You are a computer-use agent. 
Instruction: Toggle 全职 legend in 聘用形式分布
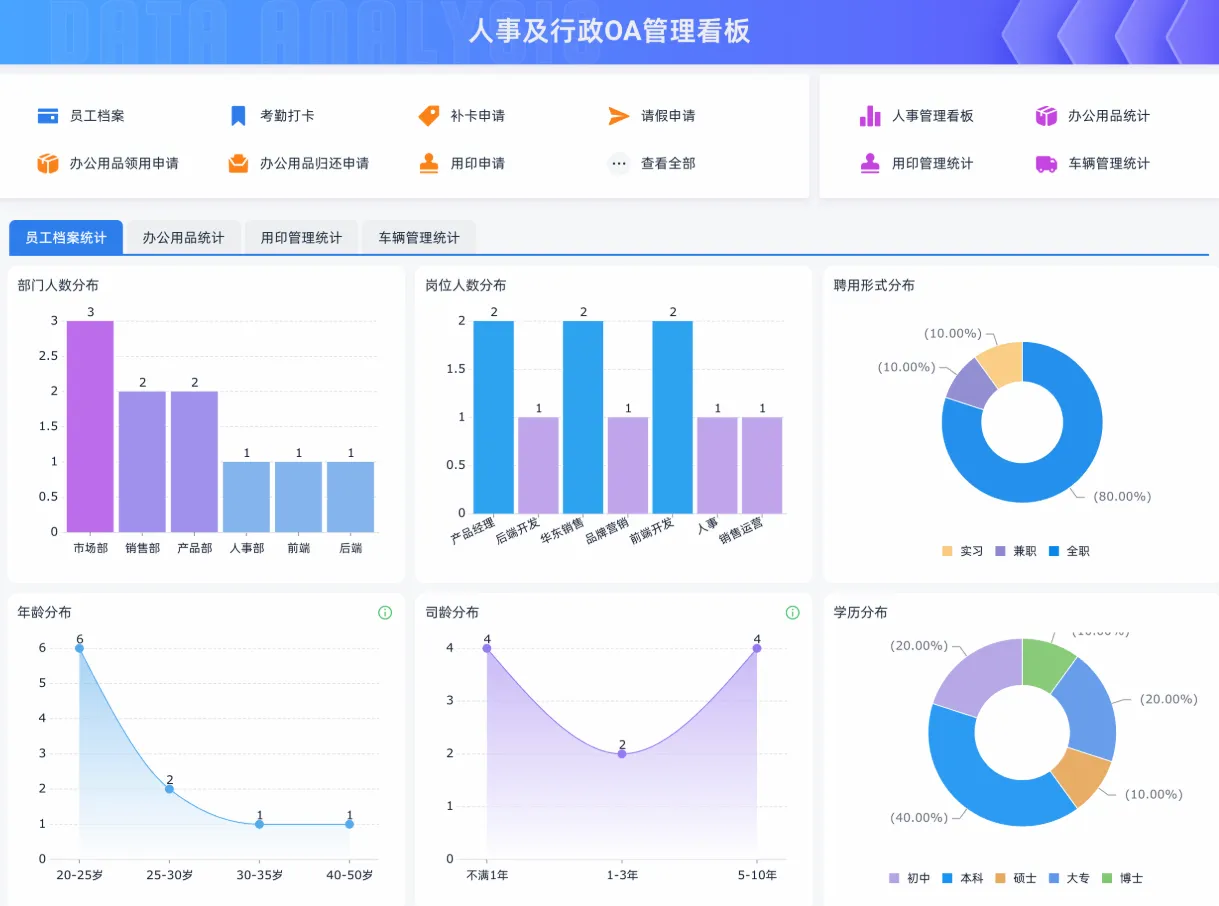pyautogui.click(x=1069, y=551)
